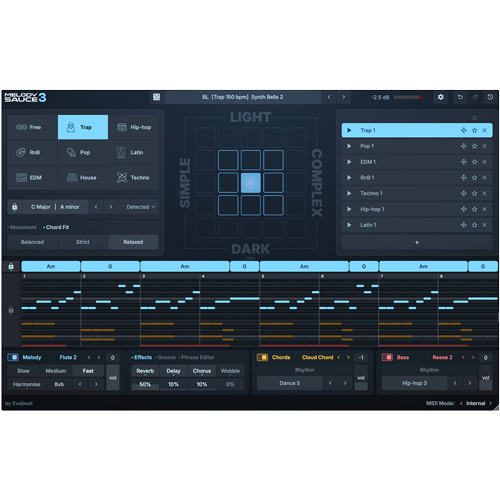The width and height of the screenshot is (500, 500).
Task: Switch to the Chord Fit tab
Action: (57, 227)
